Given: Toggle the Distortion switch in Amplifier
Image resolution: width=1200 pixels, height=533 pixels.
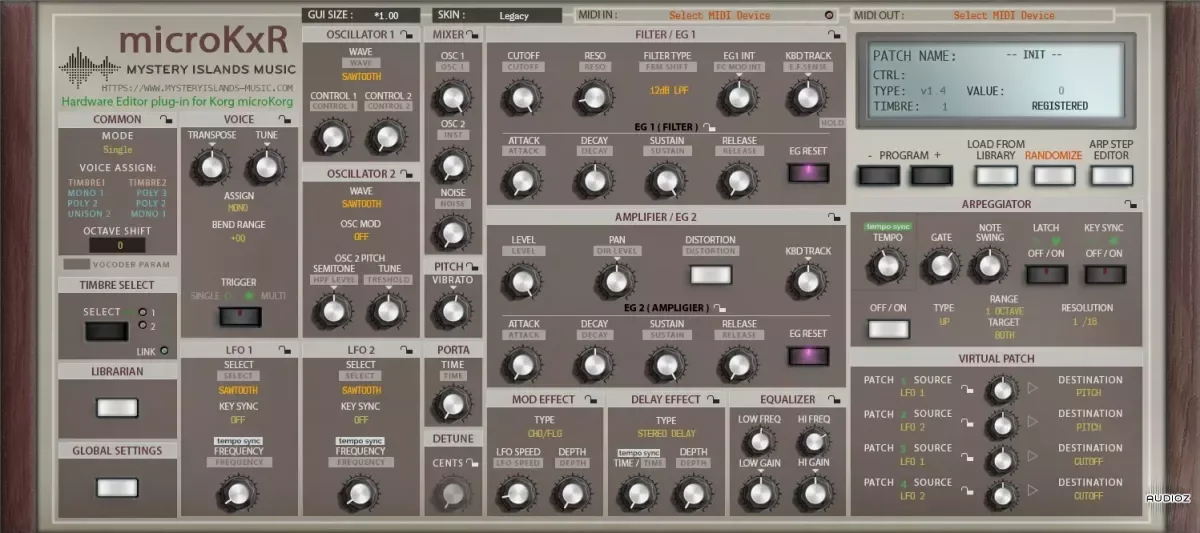Looking at the screenshot, I should pos(709,274).
